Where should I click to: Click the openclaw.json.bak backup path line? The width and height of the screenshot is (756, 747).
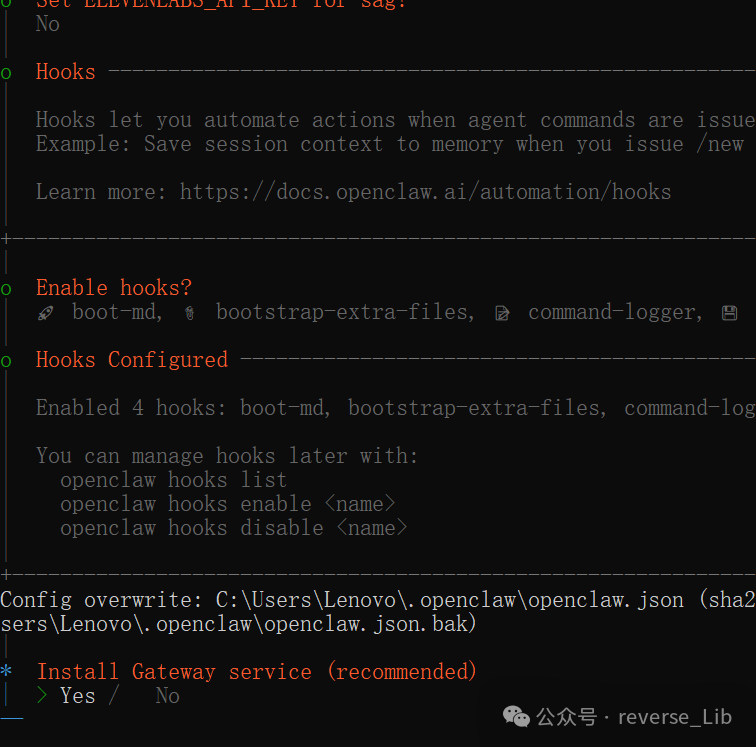click(x=239, y=624)
